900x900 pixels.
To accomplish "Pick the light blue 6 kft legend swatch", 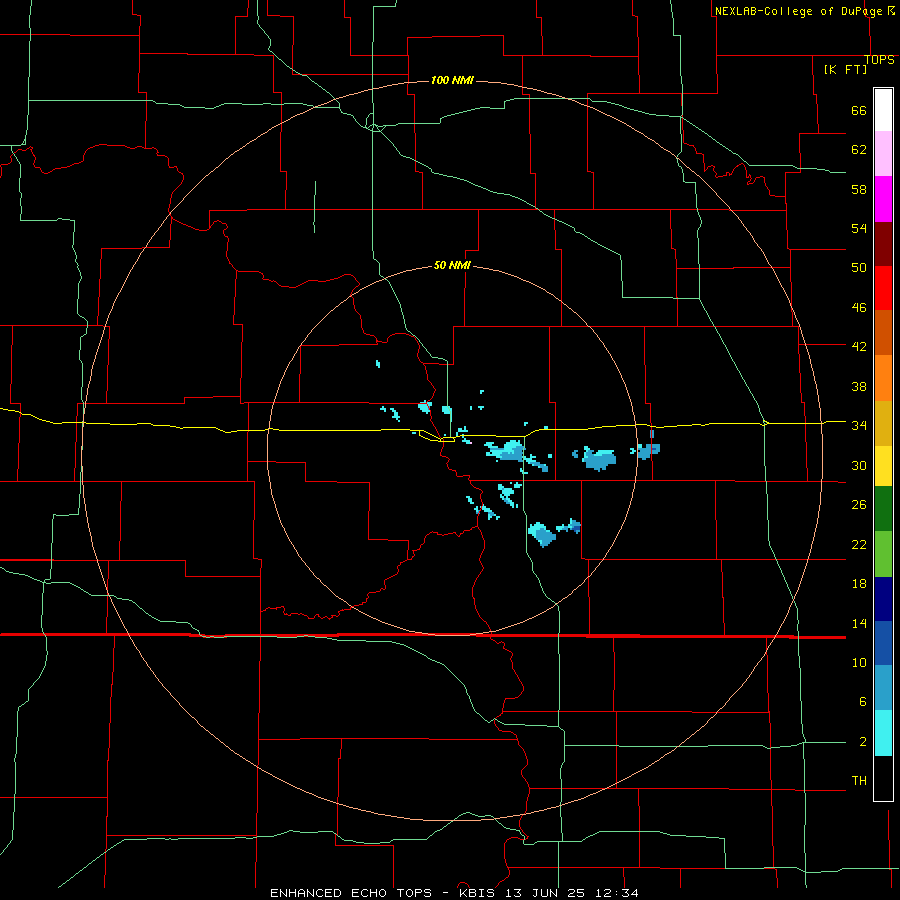I will 883,687.
